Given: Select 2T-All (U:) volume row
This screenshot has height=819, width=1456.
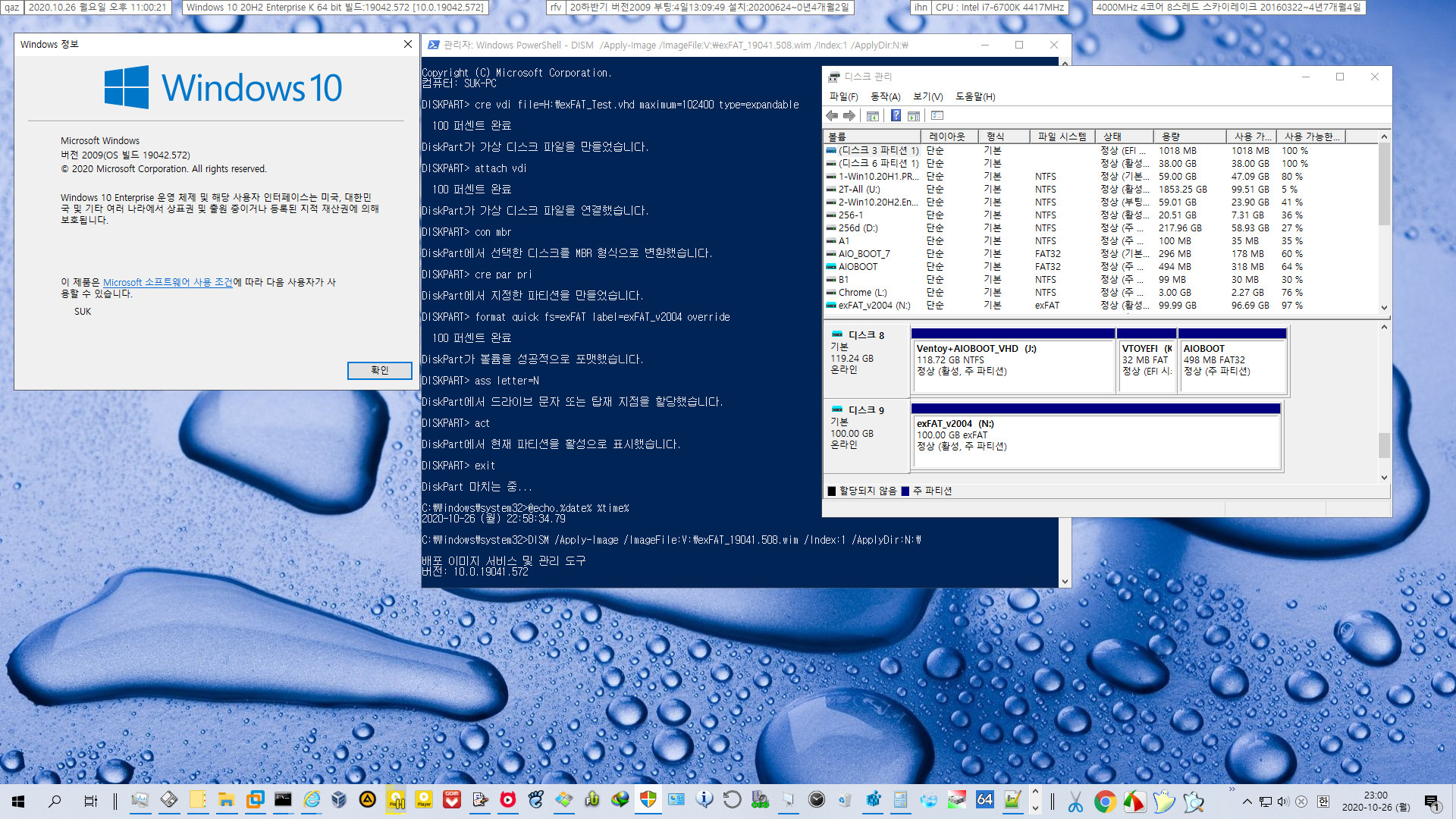Looking at the screenshot, I should [x=1101, y=190].
